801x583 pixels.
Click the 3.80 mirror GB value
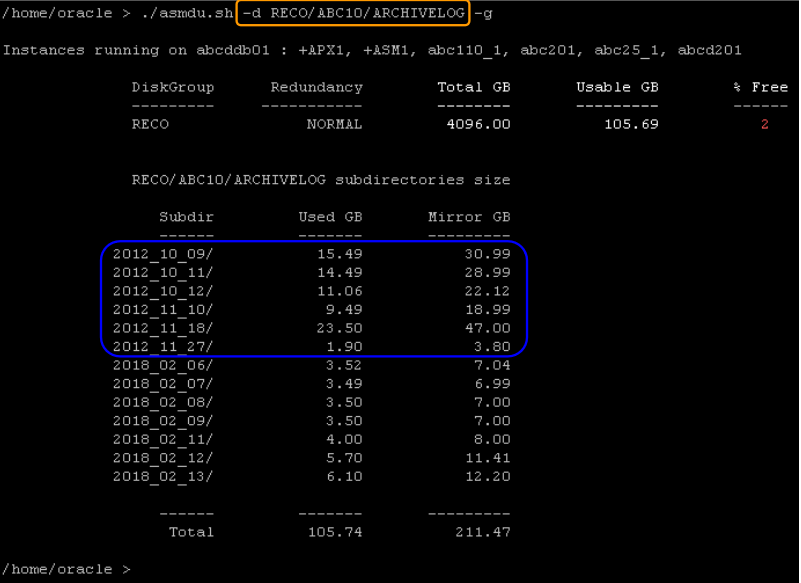point(492,346)
